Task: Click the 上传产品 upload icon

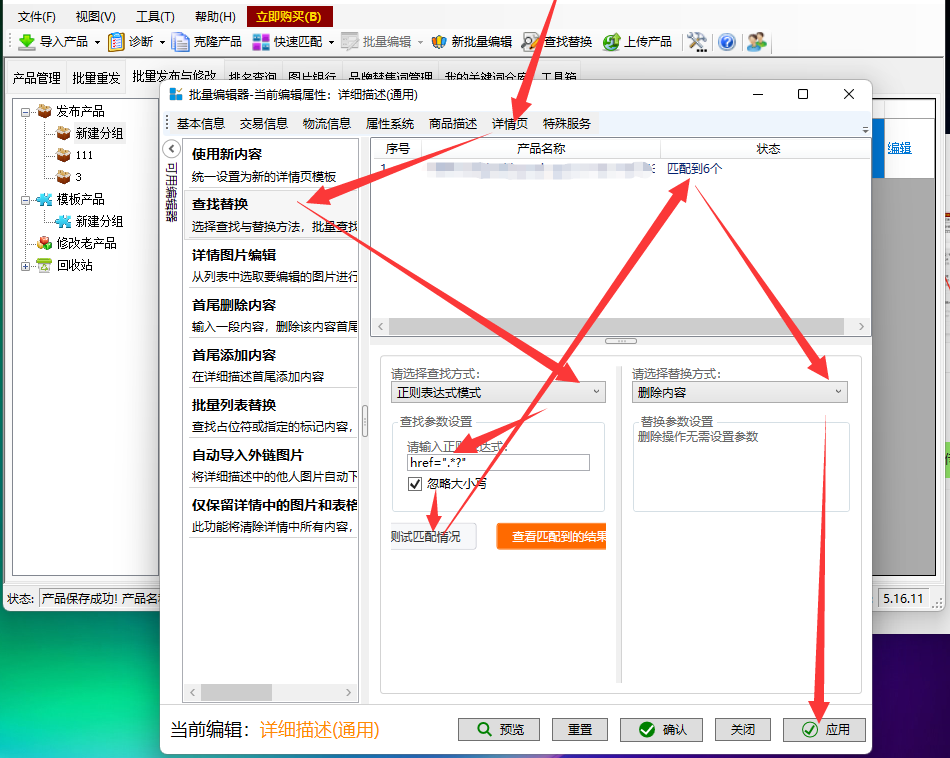Action: pyautogui.click(x=611, y=42)
